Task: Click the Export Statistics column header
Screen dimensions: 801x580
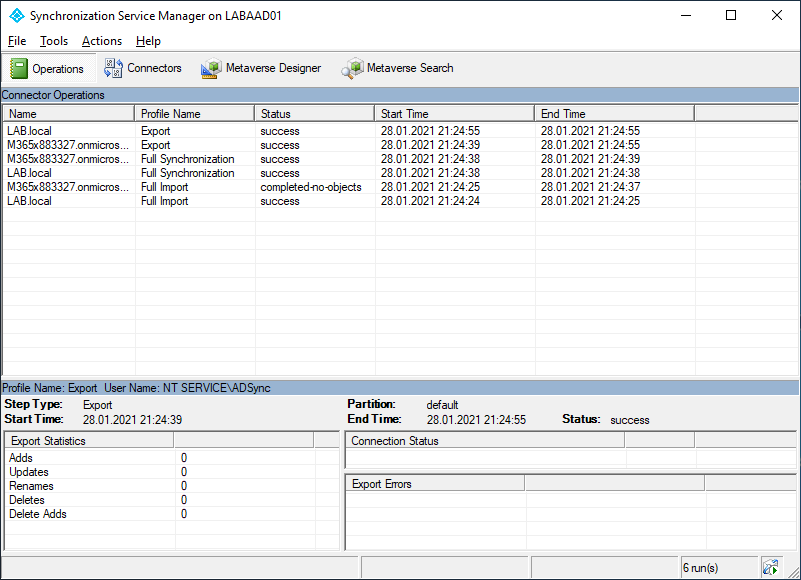Action: tap(89, 440)
